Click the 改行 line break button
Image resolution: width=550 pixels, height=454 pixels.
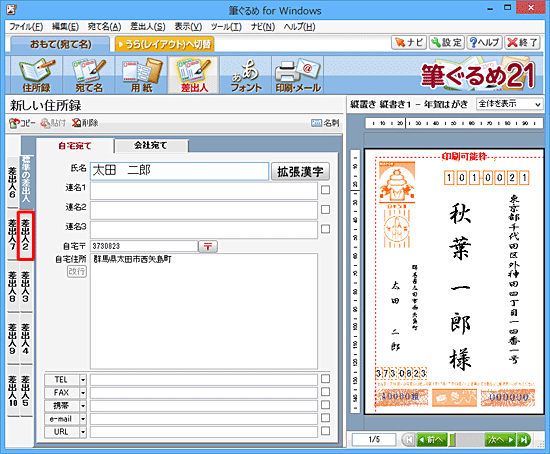pyautogui.click(x=76, y=271)
